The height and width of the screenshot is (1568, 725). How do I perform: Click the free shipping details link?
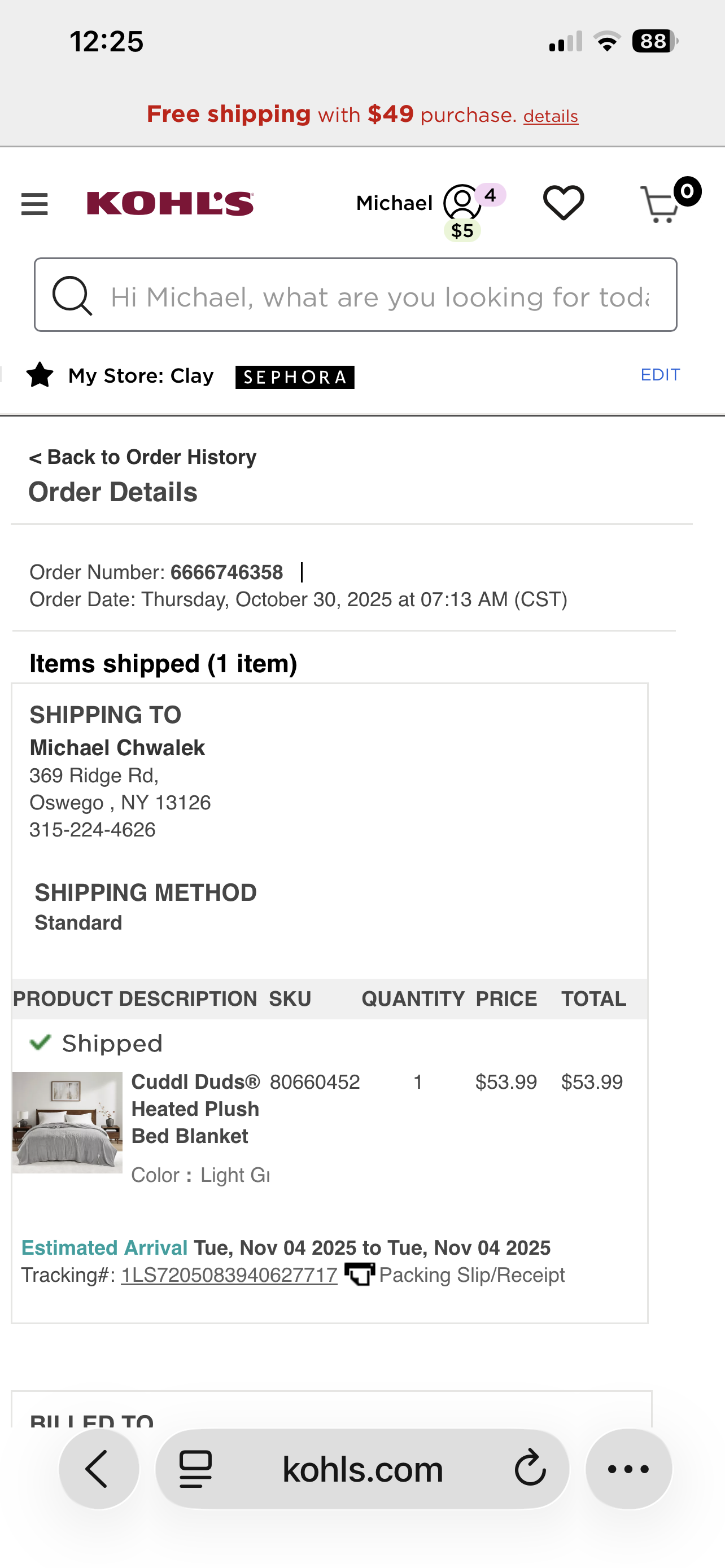coord(551,116)
